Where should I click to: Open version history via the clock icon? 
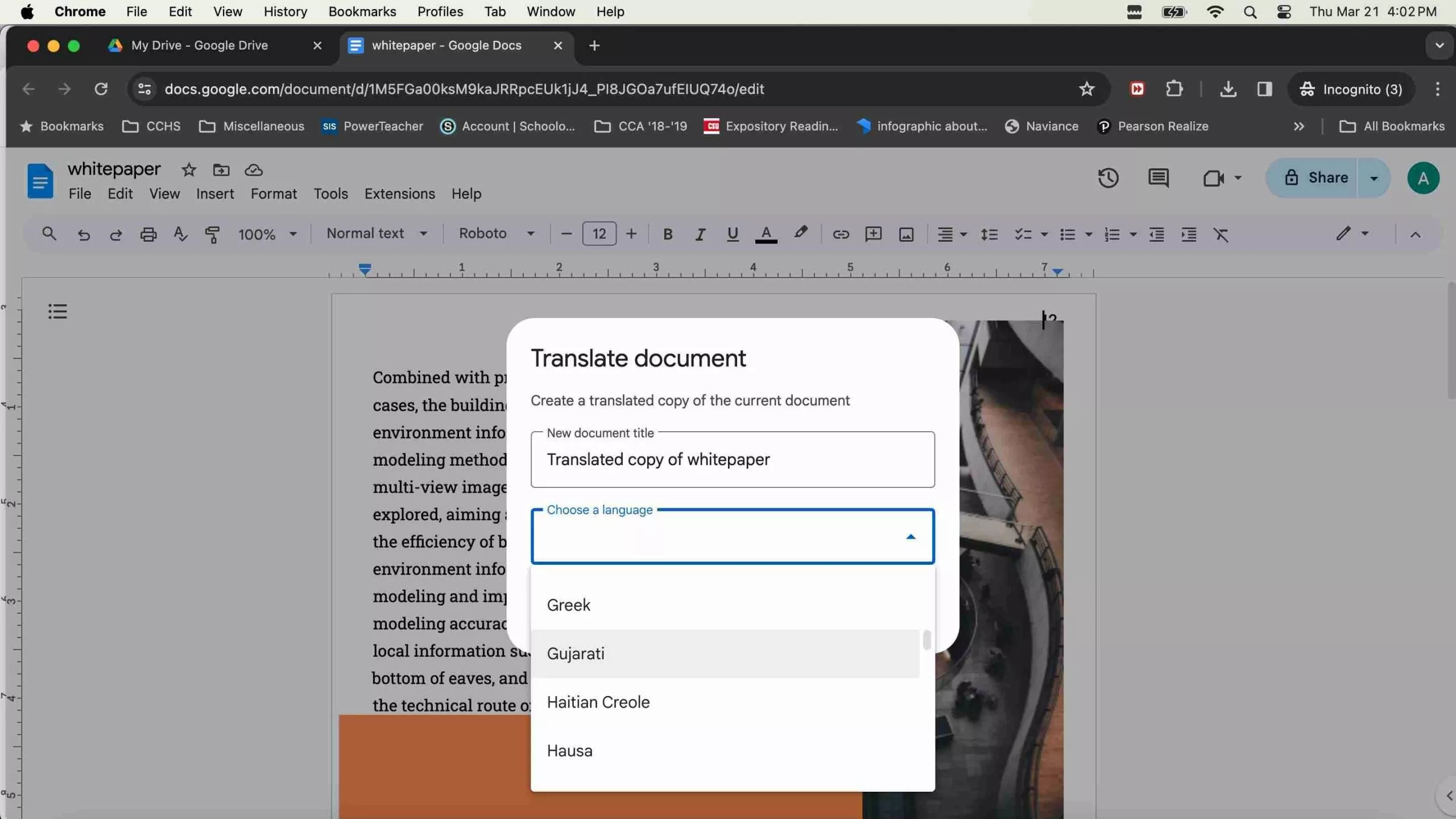(x=1108, y=178)
